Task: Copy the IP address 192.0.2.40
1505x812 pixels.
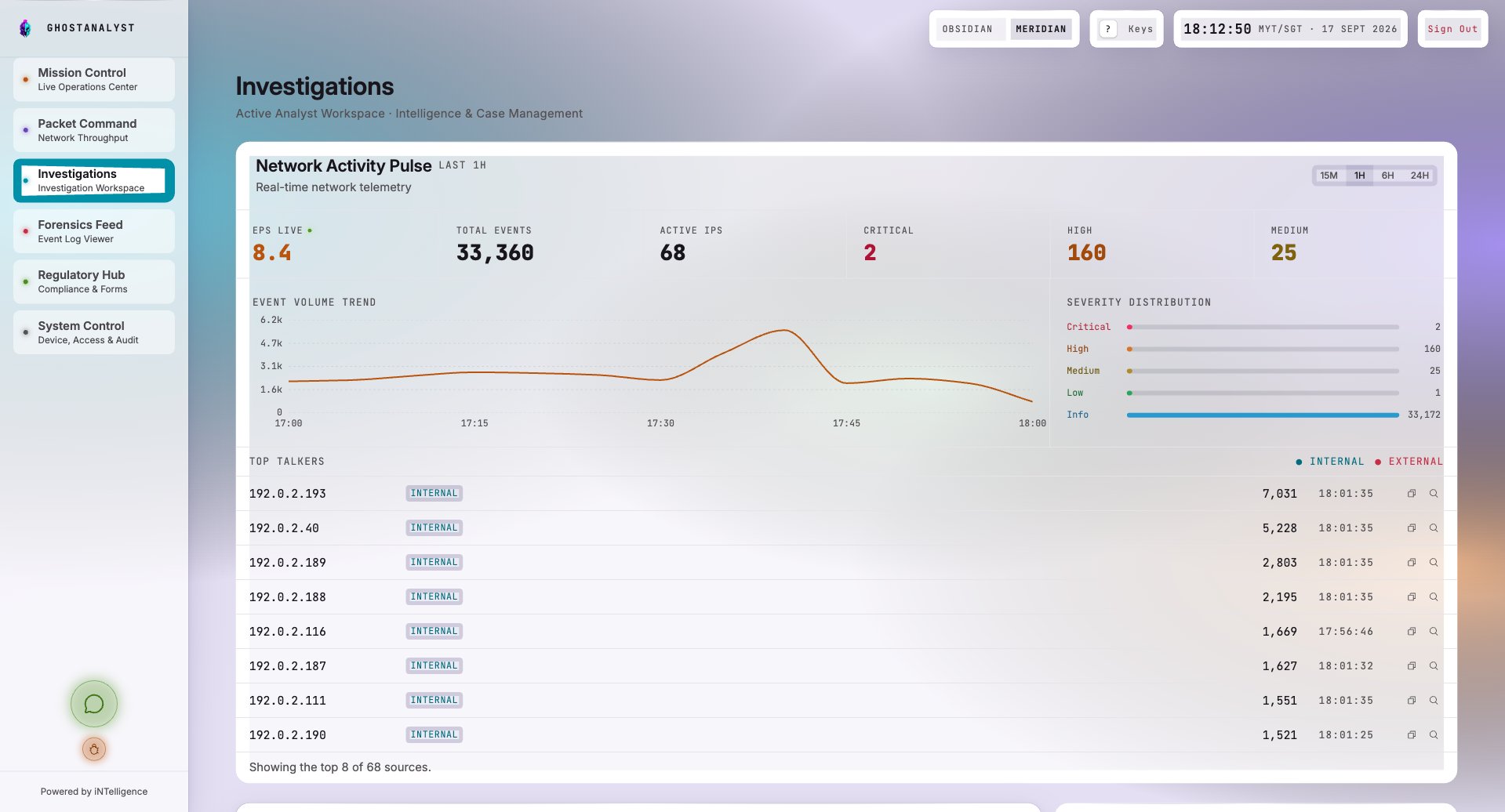Action: [1411, 528]
